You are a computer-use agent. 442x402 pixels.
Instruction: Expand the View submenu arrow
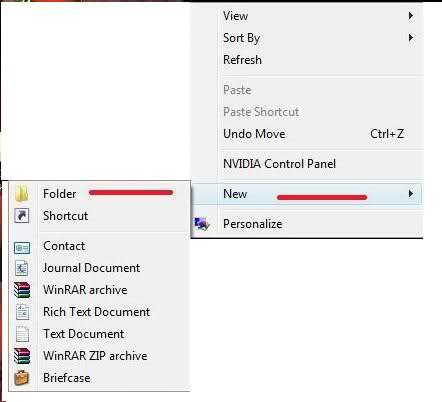411,16
